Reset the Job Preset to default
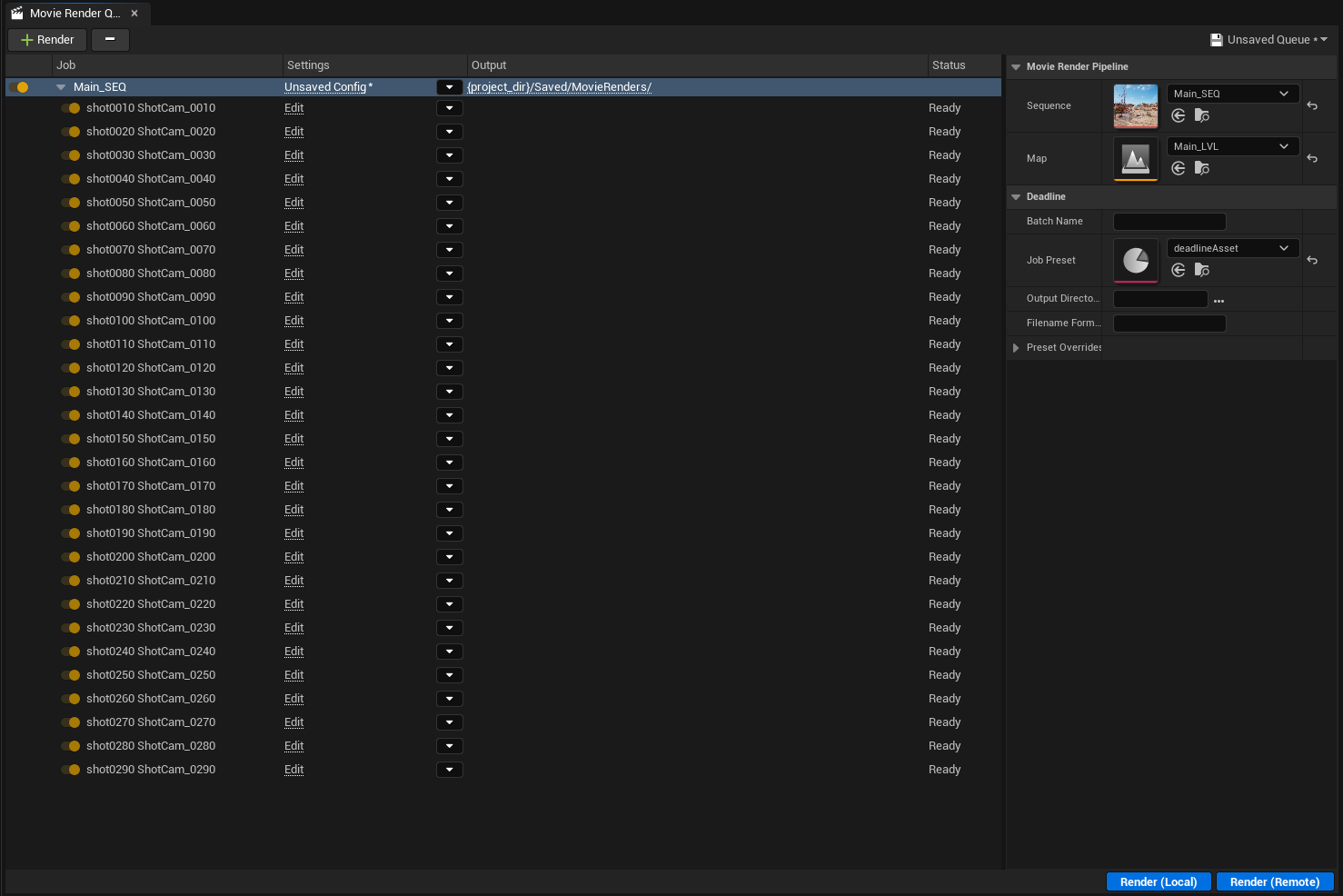The width and height of the screenshot is (1343, 896). 1312,261
